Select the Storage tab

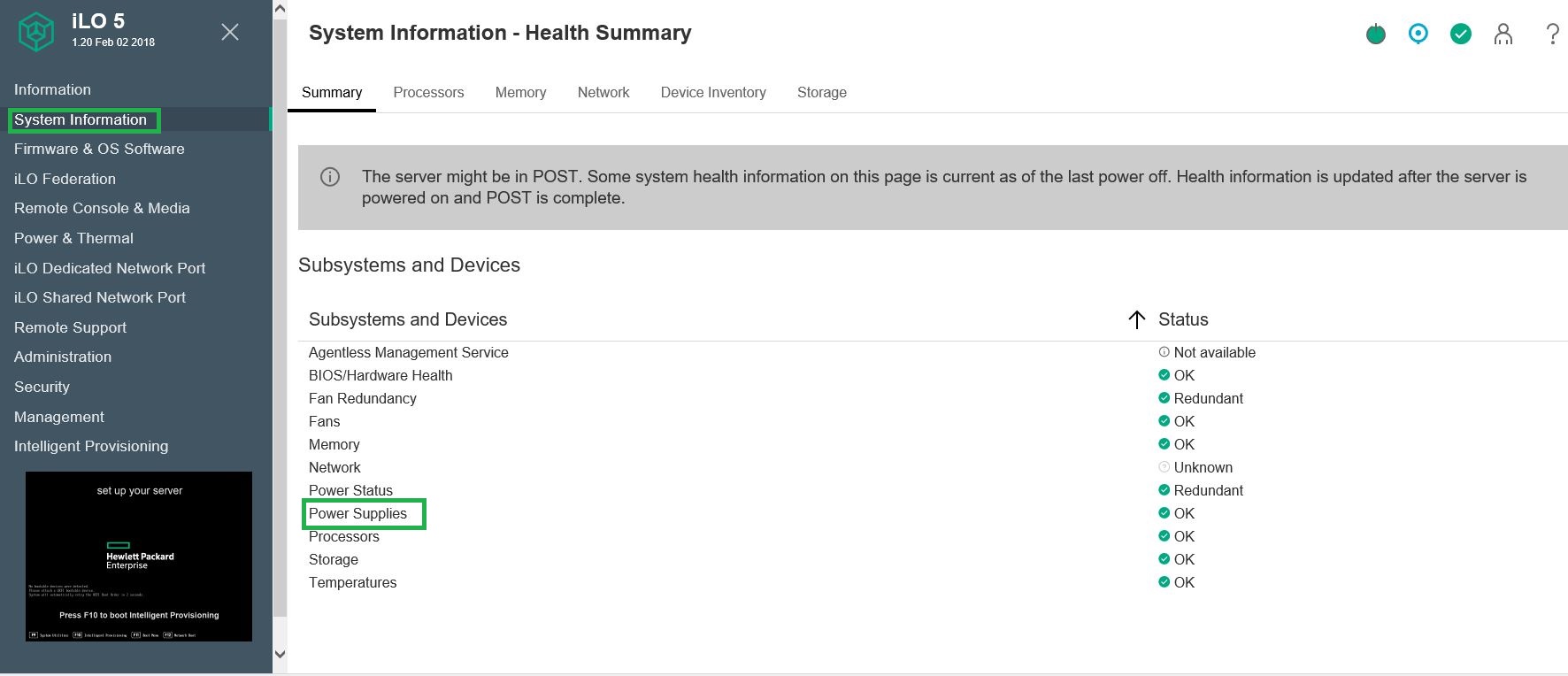[x=821, y=93]
